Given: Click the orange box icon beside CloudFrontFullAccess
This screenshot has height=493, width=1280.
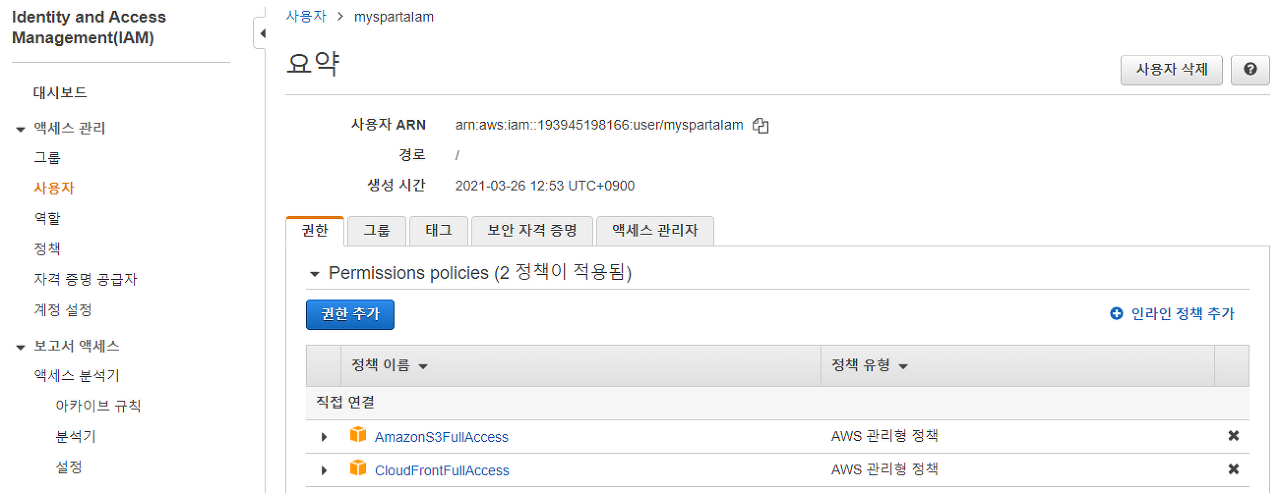Looking at the screenshot, I should coord(358,468).
